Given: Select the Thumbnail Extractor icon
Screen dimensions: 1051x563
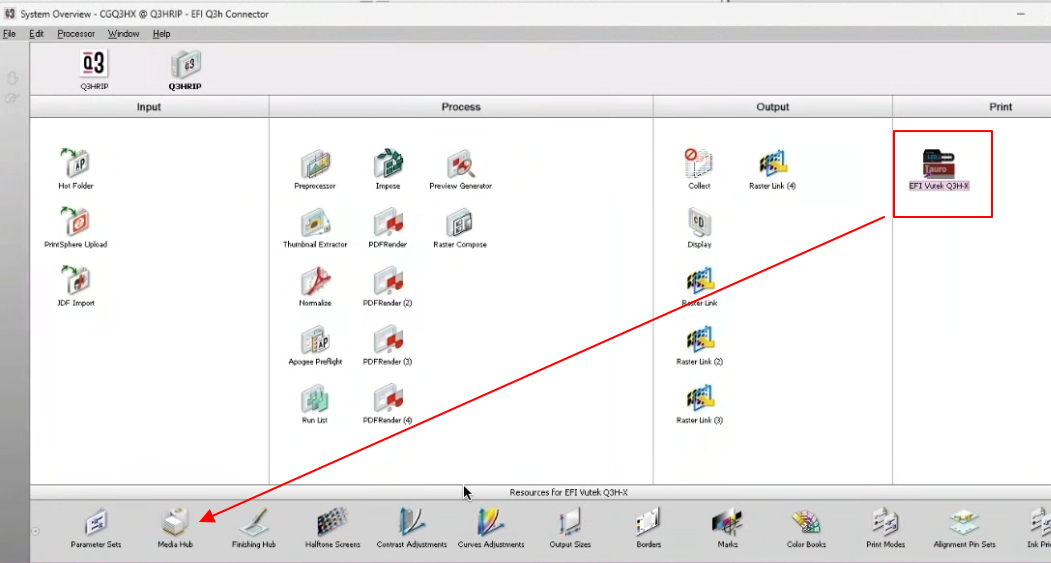Looking at the screenshot, I should 315,222.
